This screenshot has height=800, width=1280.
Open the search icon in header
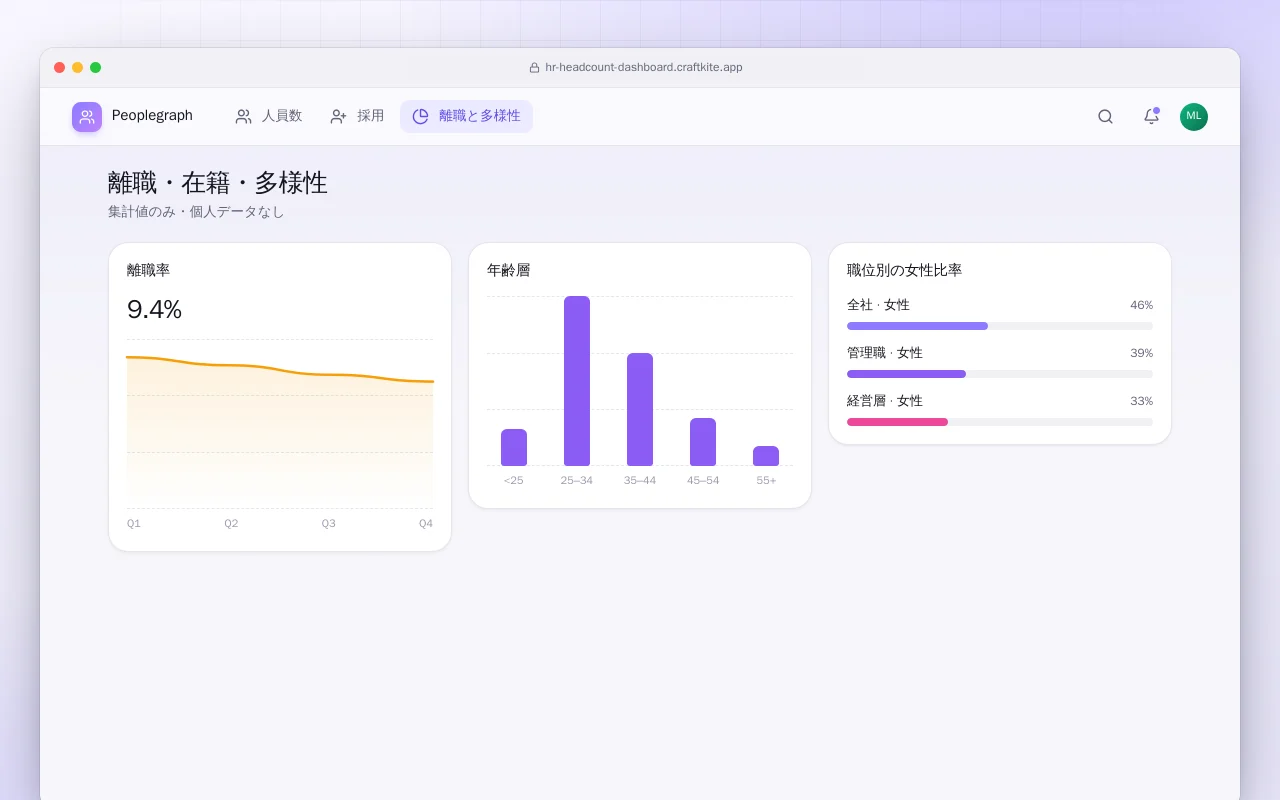pyautogui.click(x=1105, y=117)
